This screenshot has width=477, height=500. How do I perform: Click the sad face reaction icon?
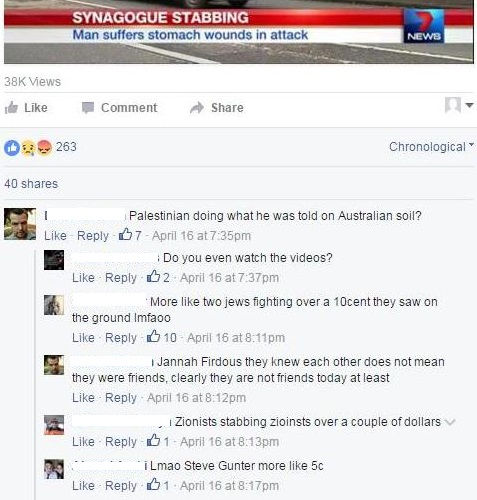[x=28, y=148]
